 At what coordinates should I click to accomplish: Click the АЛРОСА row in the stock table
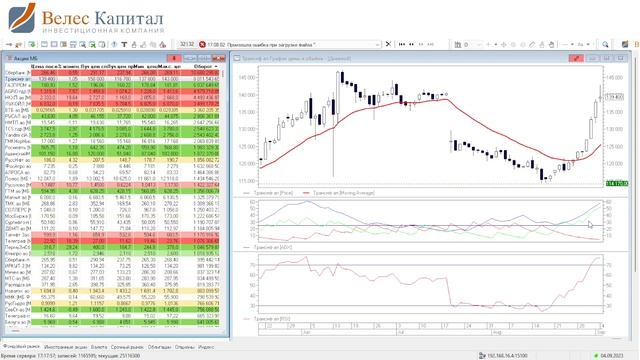tap(112, 172)
